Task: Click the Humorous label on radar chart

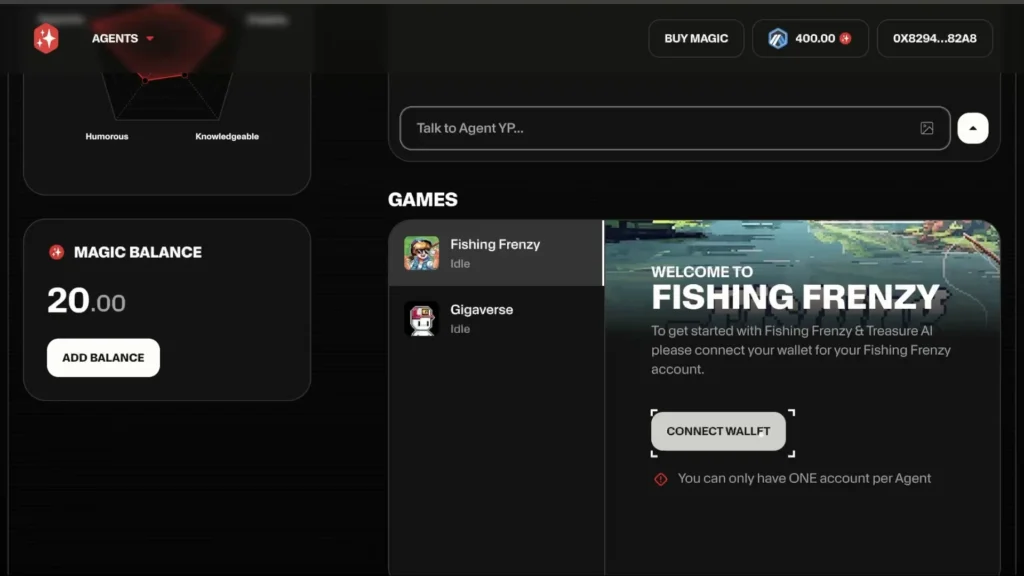Action: pos(107,136)
